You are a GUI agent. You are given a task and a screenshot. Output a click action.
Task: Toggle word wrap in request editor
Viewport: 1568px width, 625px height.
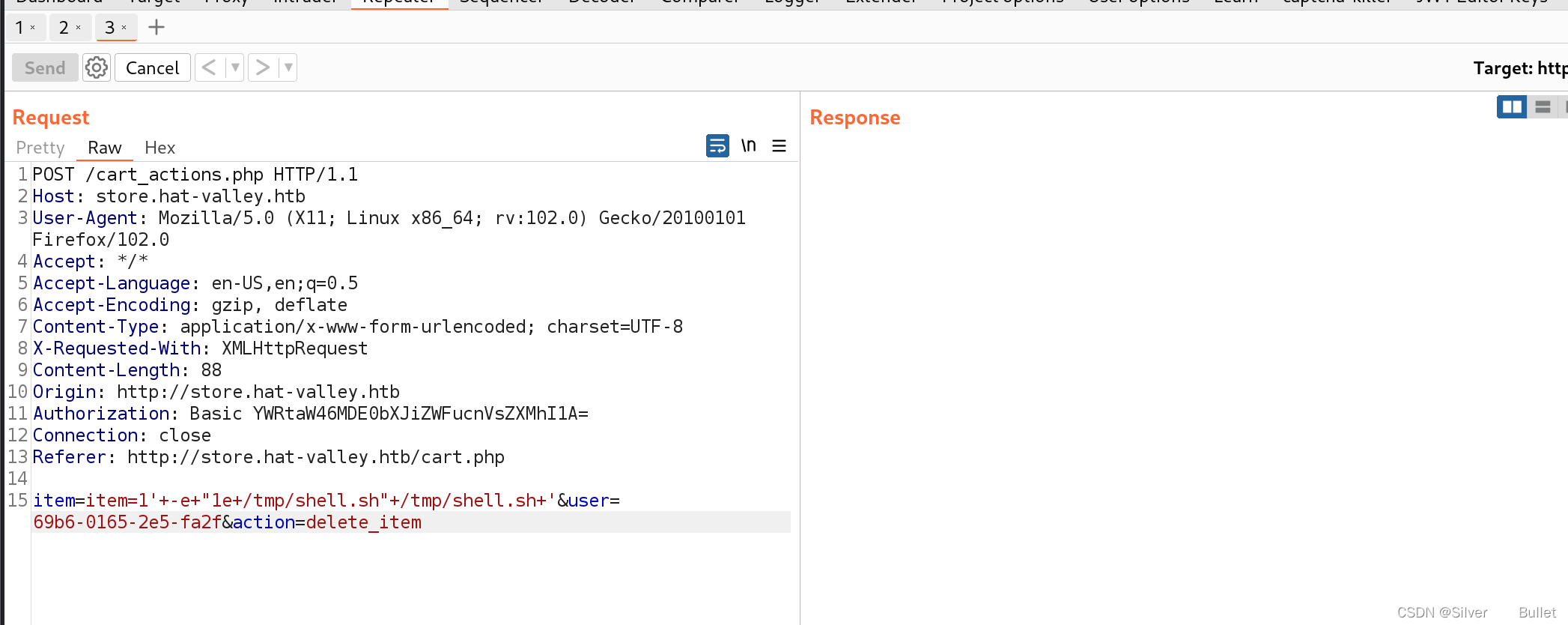coord(717,145)
